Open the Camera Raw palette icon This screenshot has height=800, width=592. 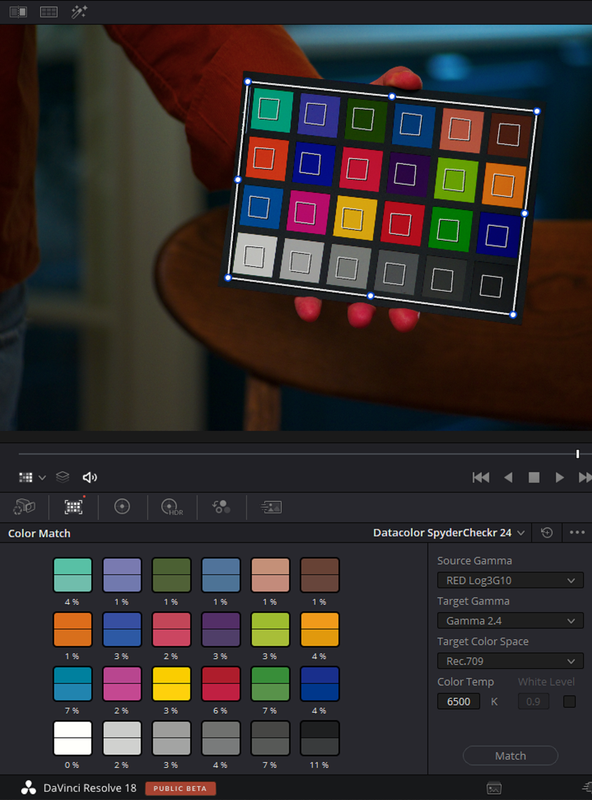point(24,507)
